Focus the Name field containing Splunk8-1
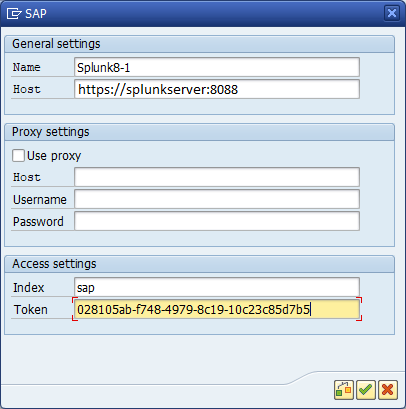 pos(217,67)
